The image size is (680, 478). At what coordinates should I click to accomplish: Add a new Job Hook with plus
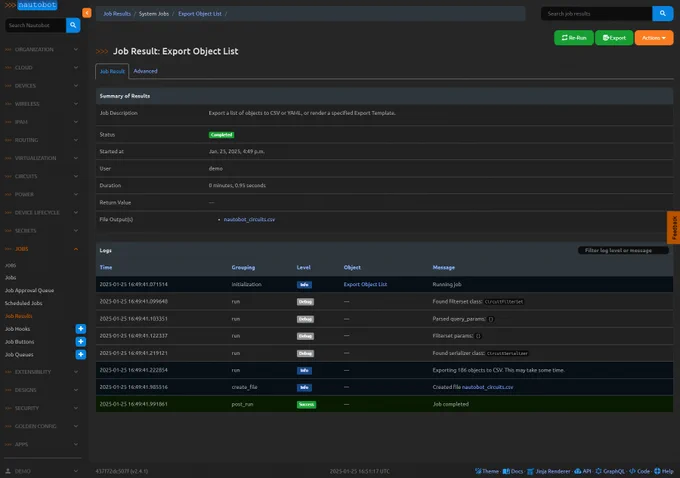[x=81, y=329]
